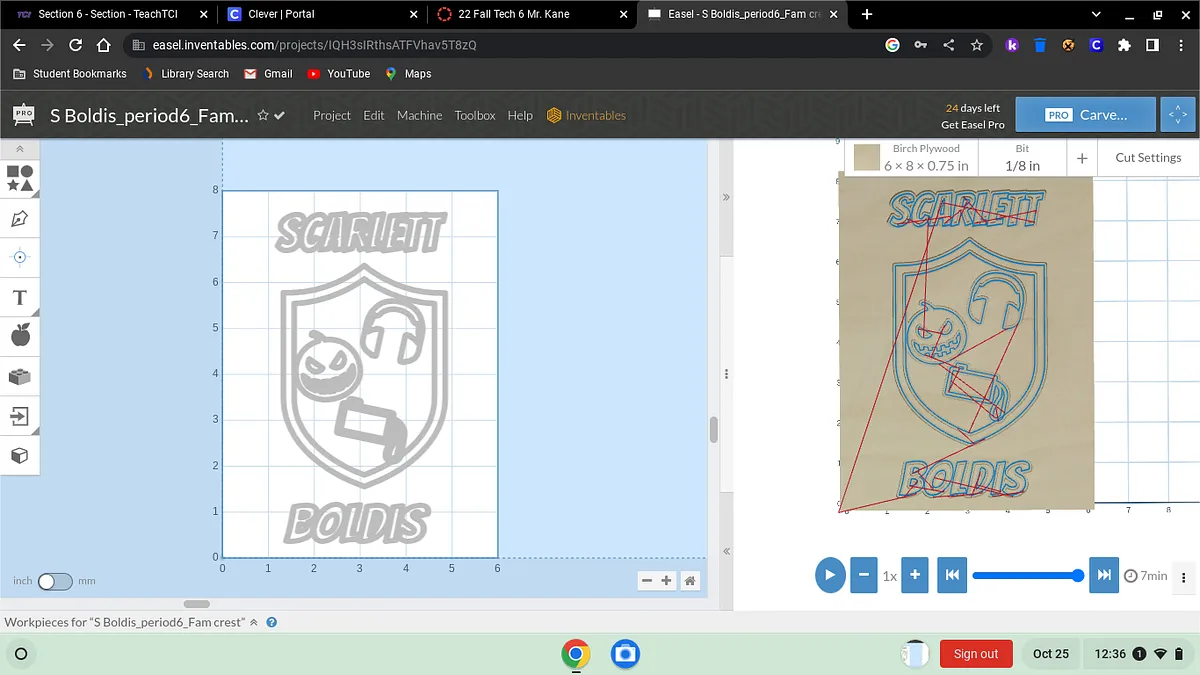Open the apple icon library
Screen dimensions: 1200x675
[20, 336]
